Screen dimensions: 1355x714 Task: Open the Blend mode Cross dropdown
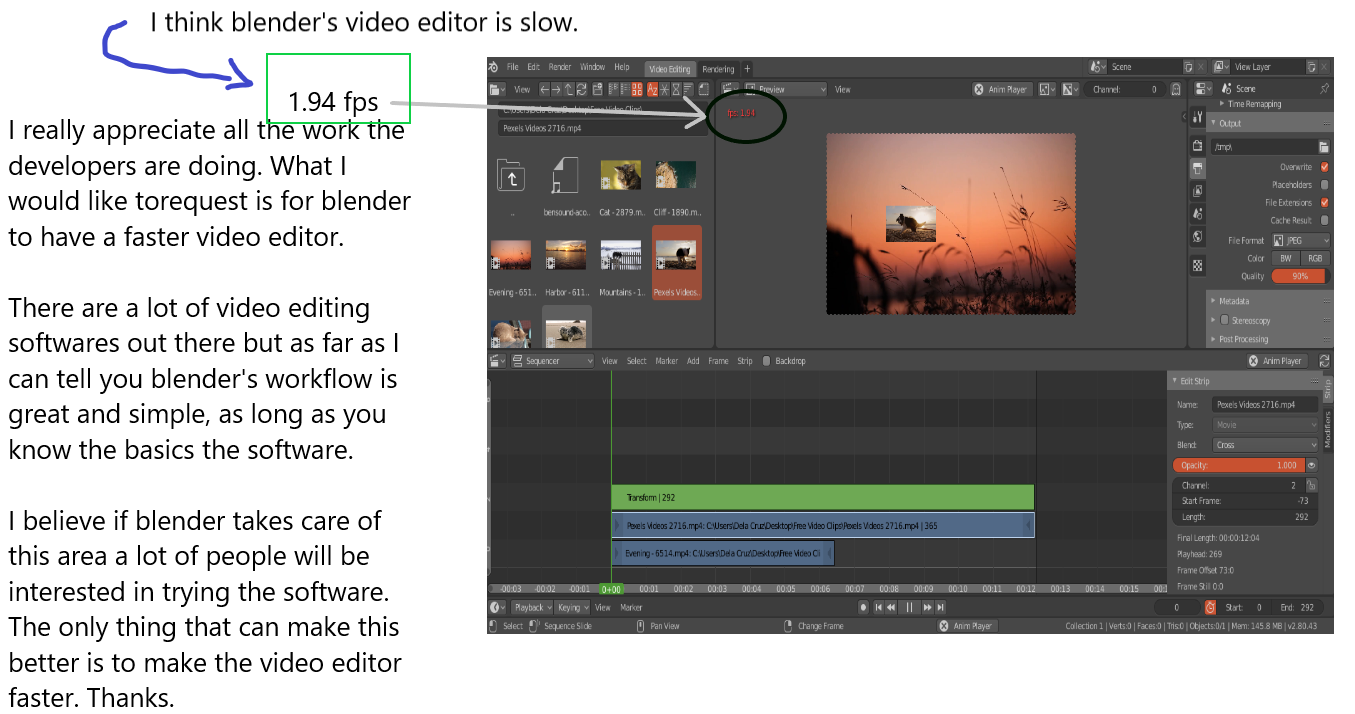pyautogui.click(x=1266, y=445)
